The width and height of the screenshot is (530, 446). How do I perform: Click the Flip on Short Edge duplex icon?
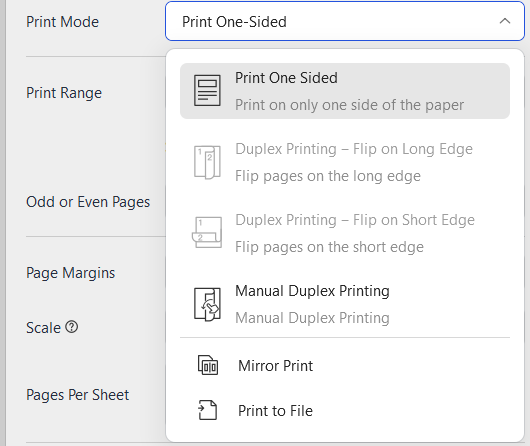[x=207, y=233]
